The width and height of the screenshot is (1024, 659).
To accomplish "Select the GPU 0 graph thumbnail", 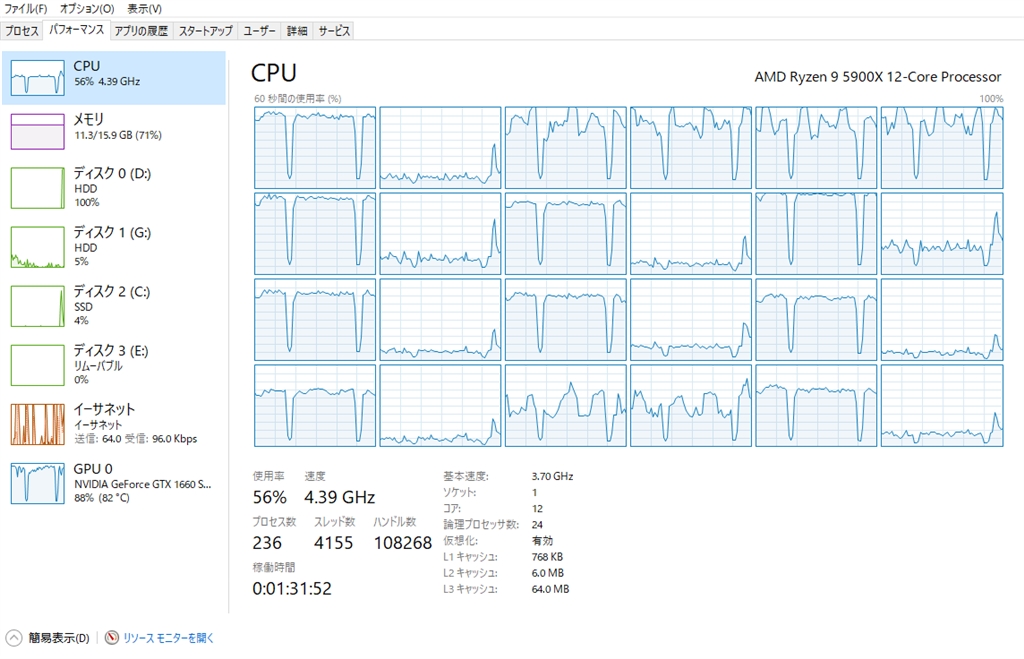I will [x=37, y=483].
